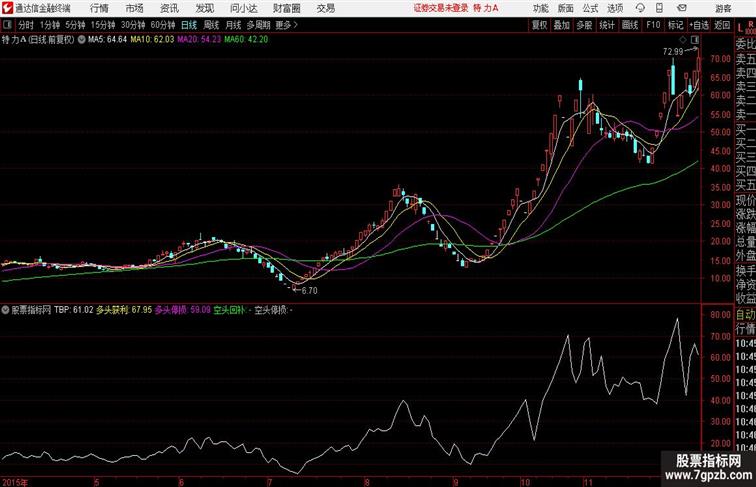Screen dimensions: 756x487
Task: Click the 2015年 date axis label
Action: point(15,482)
